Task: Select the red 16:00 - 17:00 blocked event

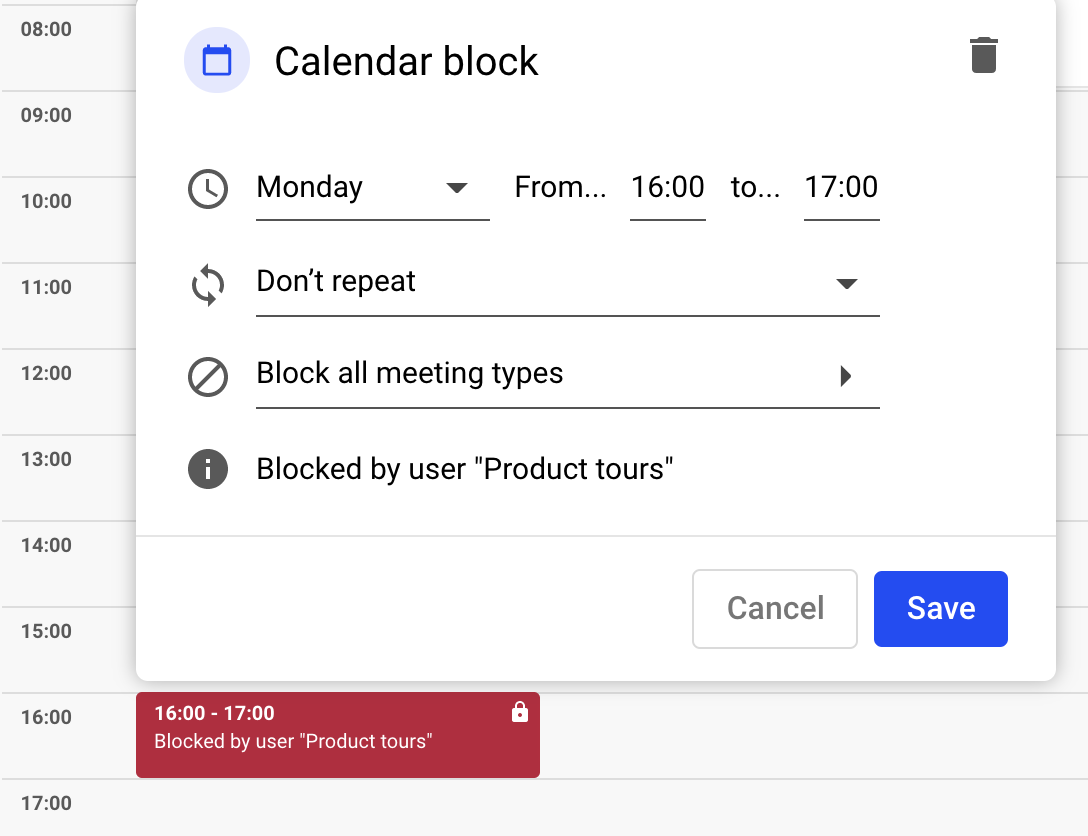Action: pos(337,735)
